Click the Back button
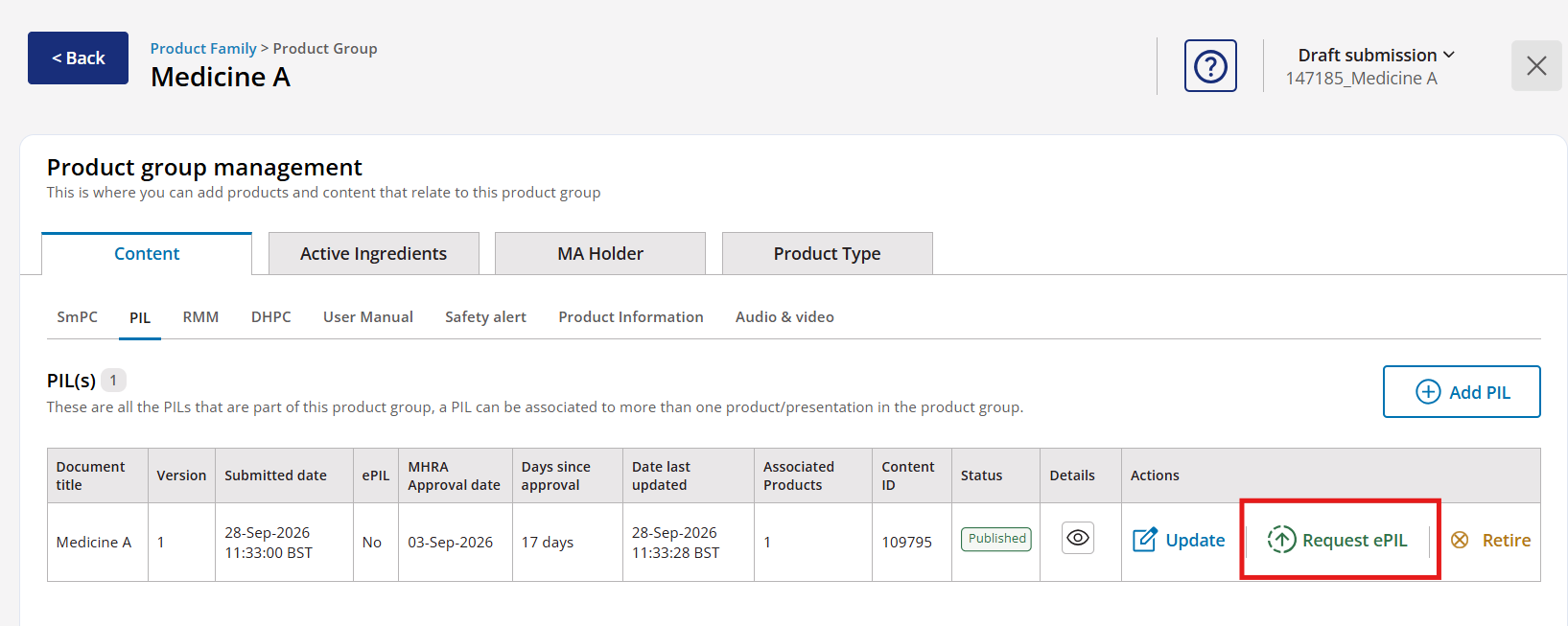This screenshot has width=1568, height=626. (x=78, y=58)
